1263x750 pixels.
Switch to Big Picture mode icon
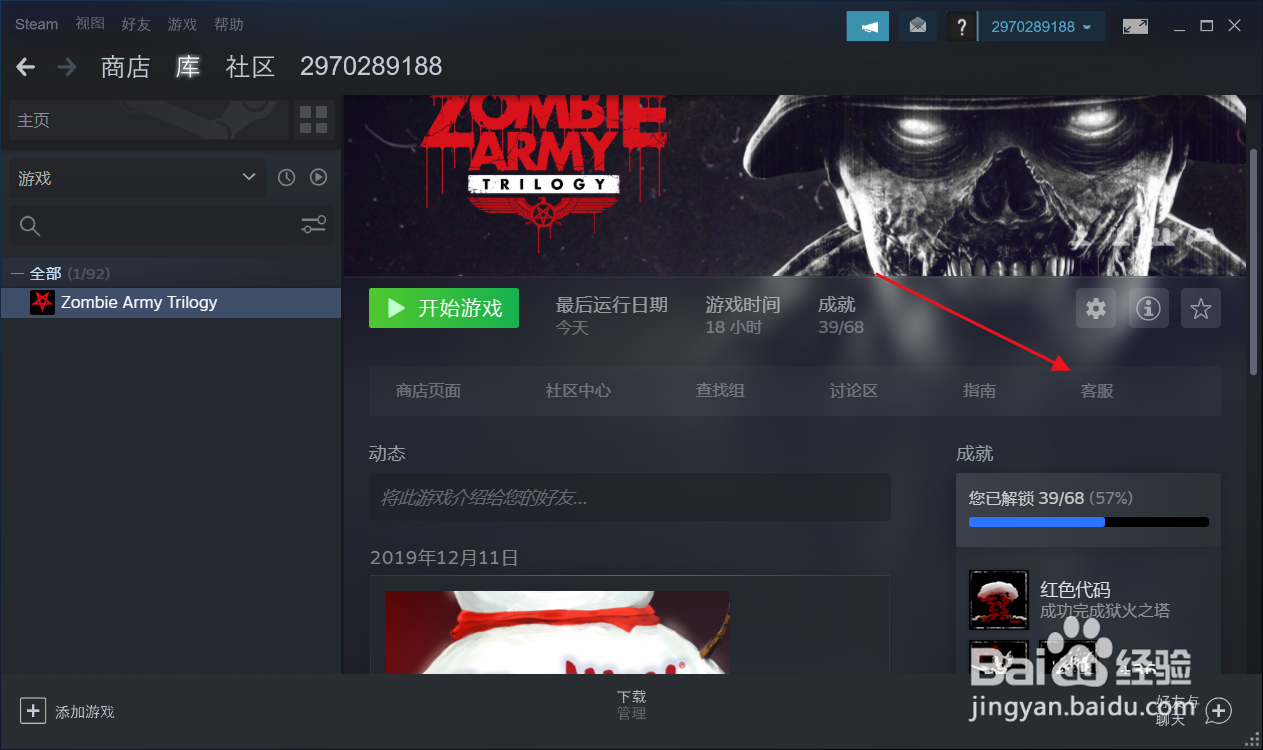point(1135,26)
